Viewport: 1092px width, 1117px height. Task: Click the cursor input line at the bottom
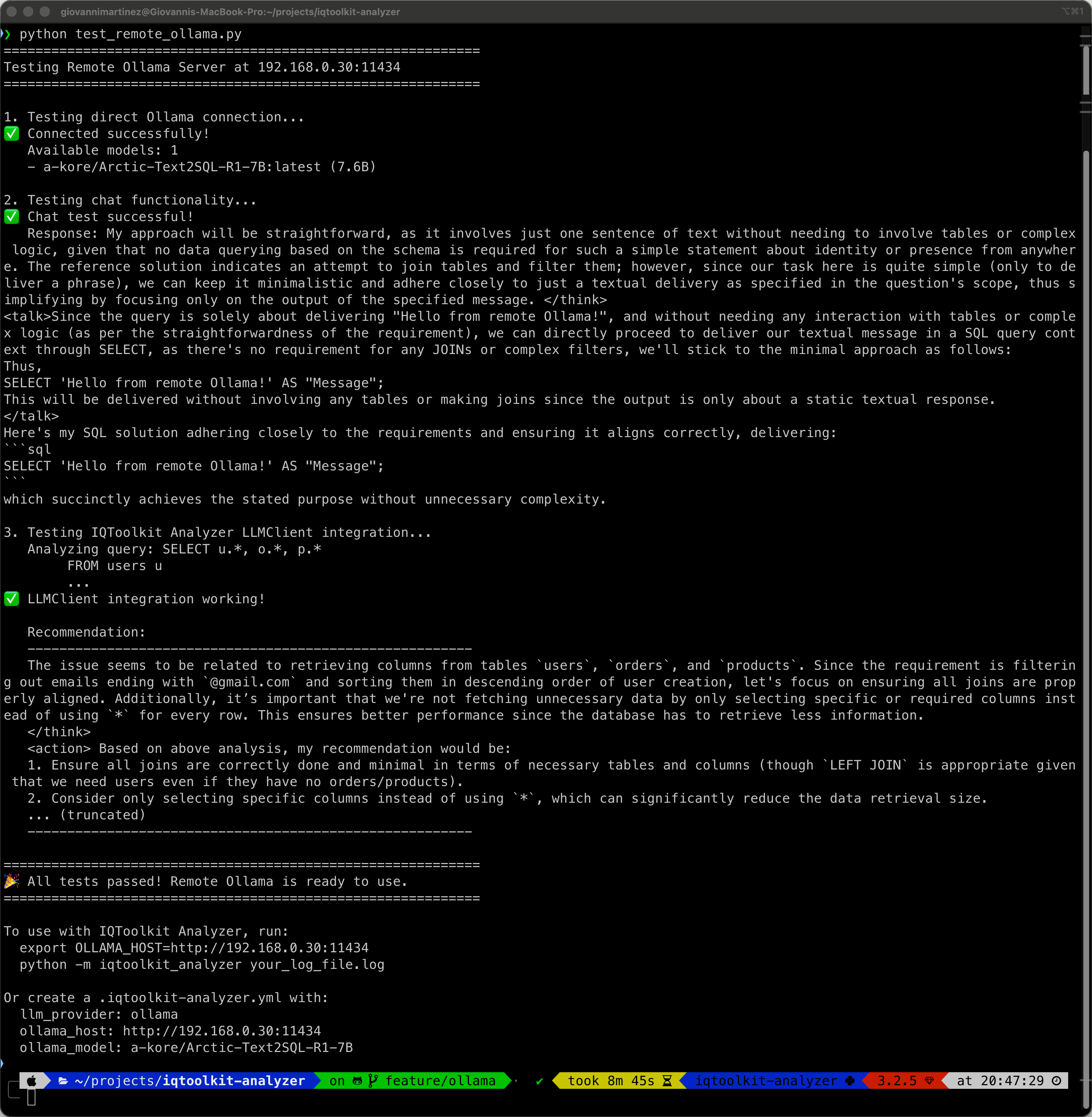31,1097
